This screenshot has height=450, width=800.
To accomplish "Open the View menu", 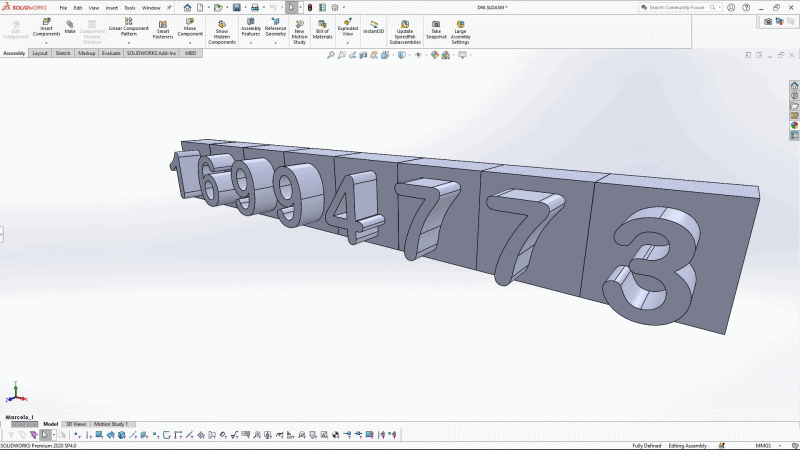I will click(94, 8).
